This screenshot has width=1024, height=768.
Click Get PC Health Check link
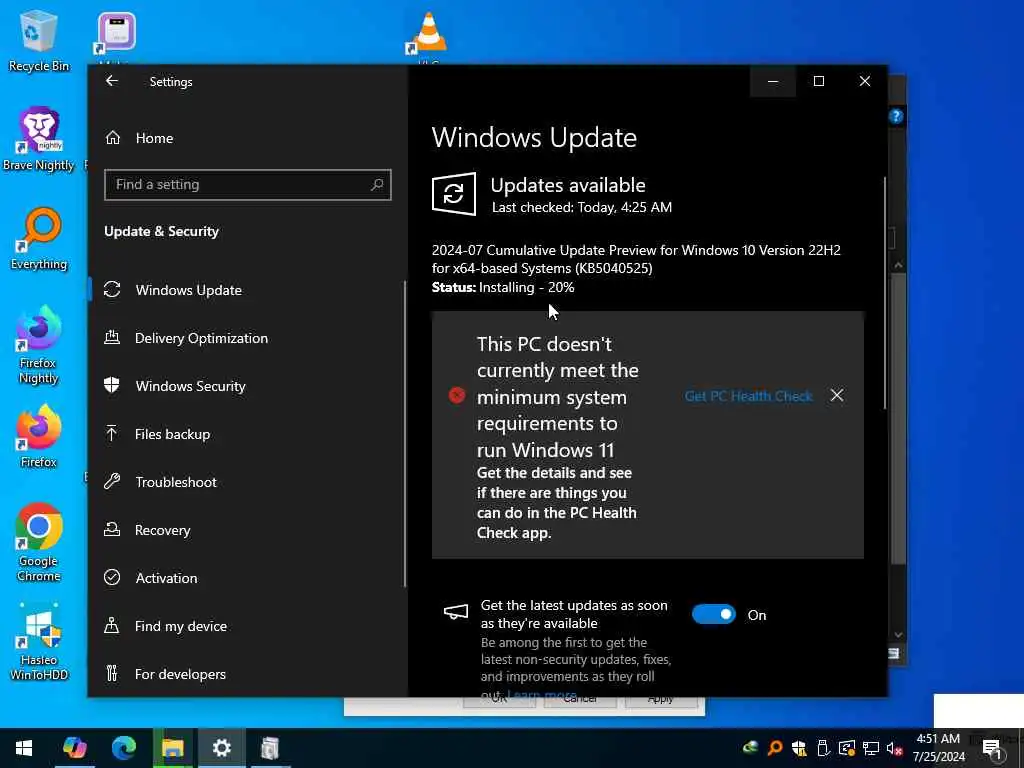[x=748, y=396]
